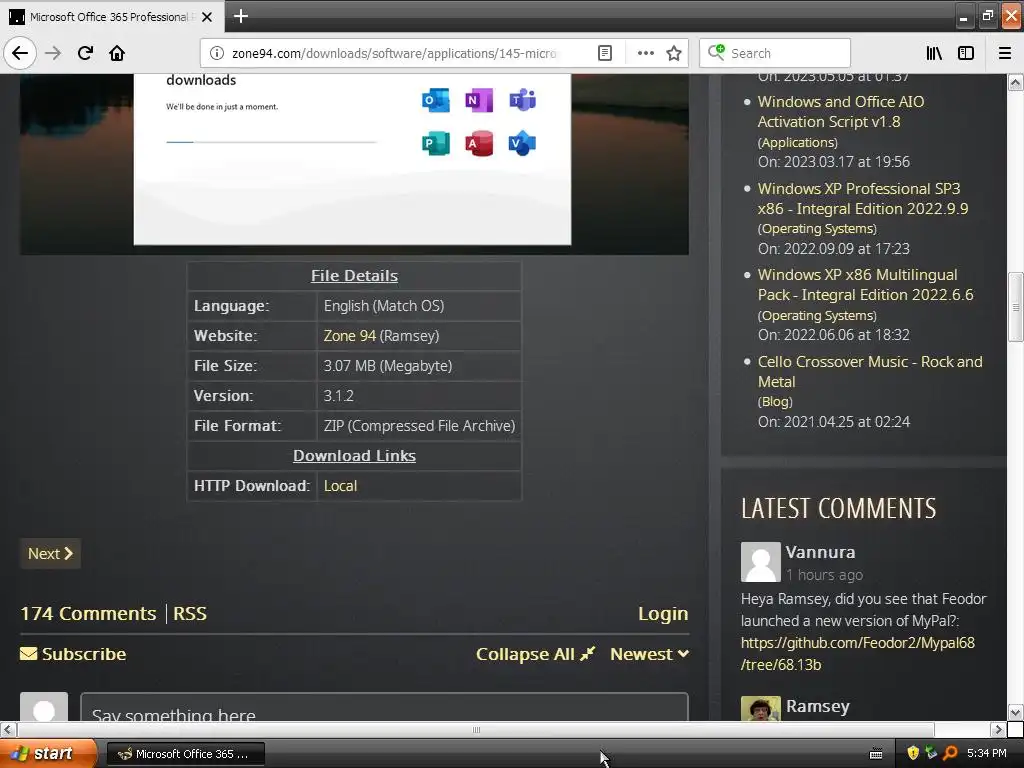1024x768 pixels.
Task: Open the Newest sort dropdown
Action: point(649,654)
